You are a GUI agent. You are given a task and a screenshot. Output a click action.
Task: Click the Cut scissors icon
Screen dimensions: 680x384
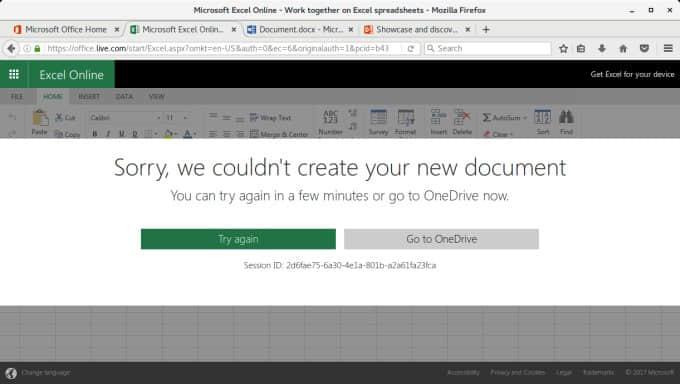59,117
